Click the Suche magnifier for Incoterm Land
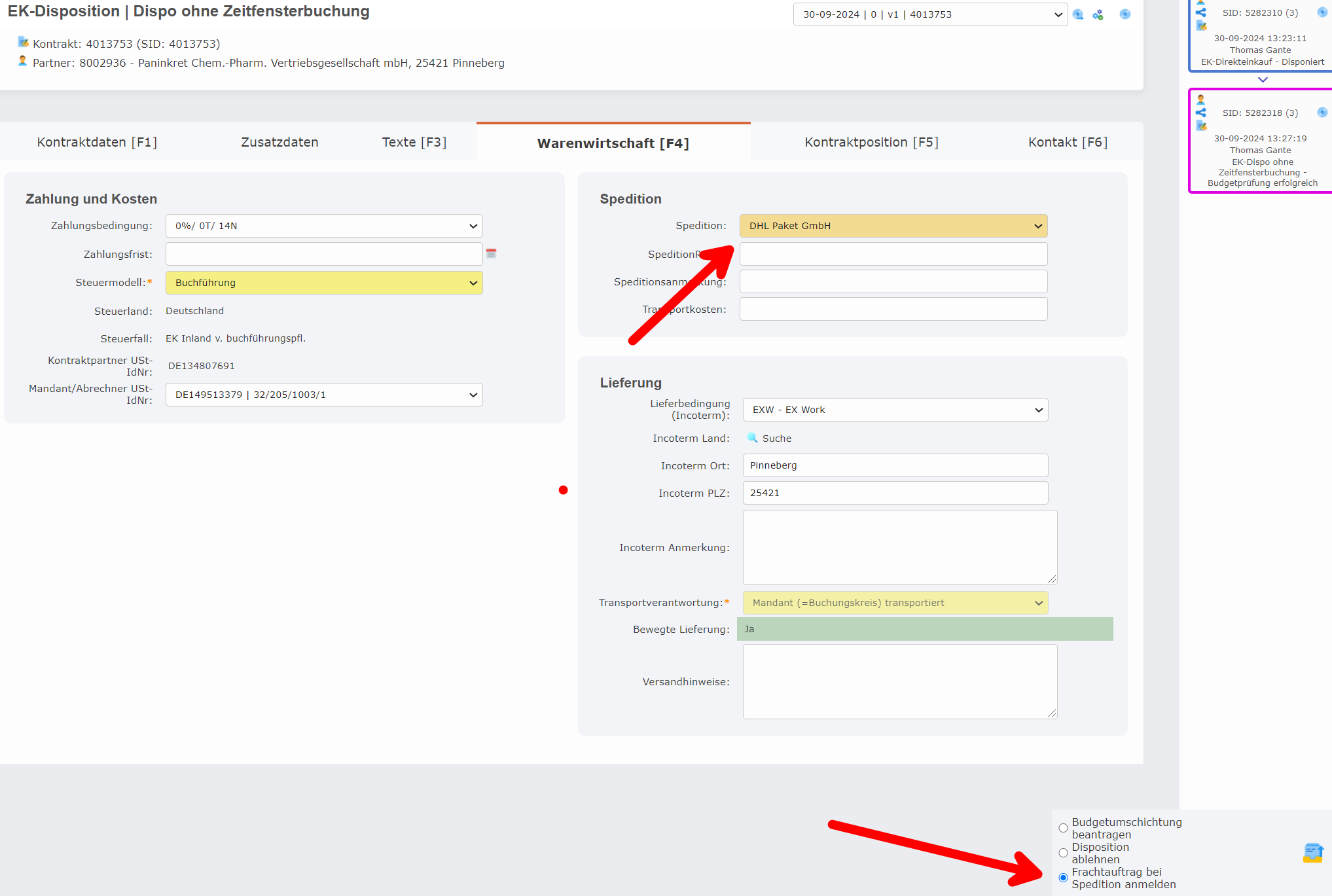This screenshot has width=1332, height=896. coord(753,438)
